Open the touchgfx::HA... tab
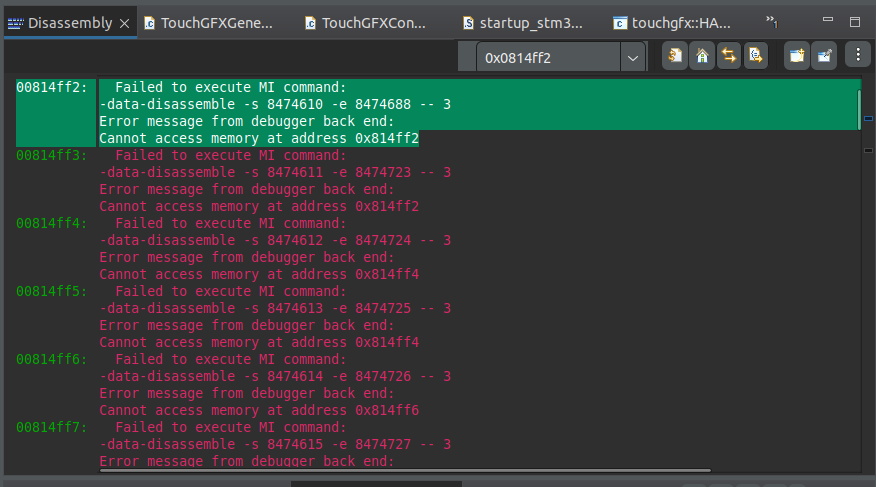 (x=683, y=22)
